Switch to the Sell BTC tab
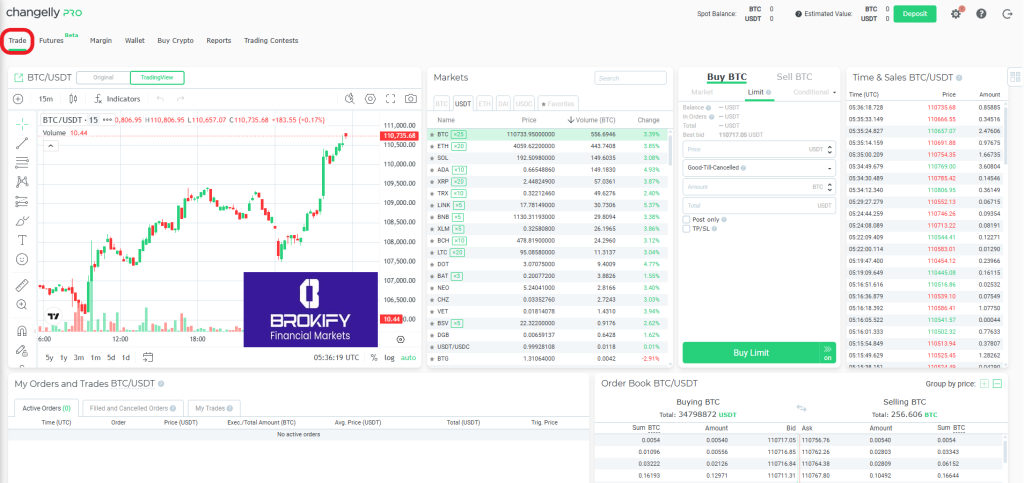The height and width of the screenshot is (483, 1024). coord(794,77)
